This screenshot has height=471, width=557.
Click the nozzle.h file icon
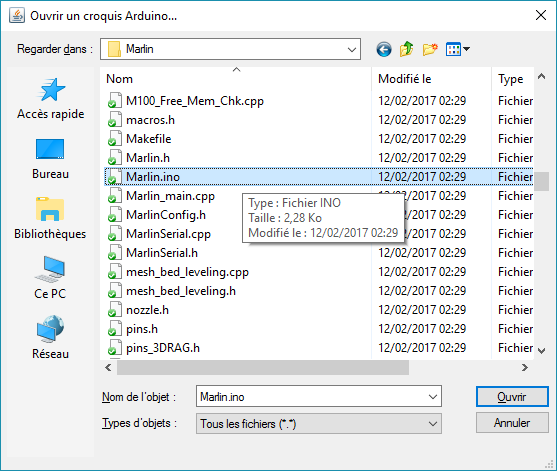(x=114, y=310)
